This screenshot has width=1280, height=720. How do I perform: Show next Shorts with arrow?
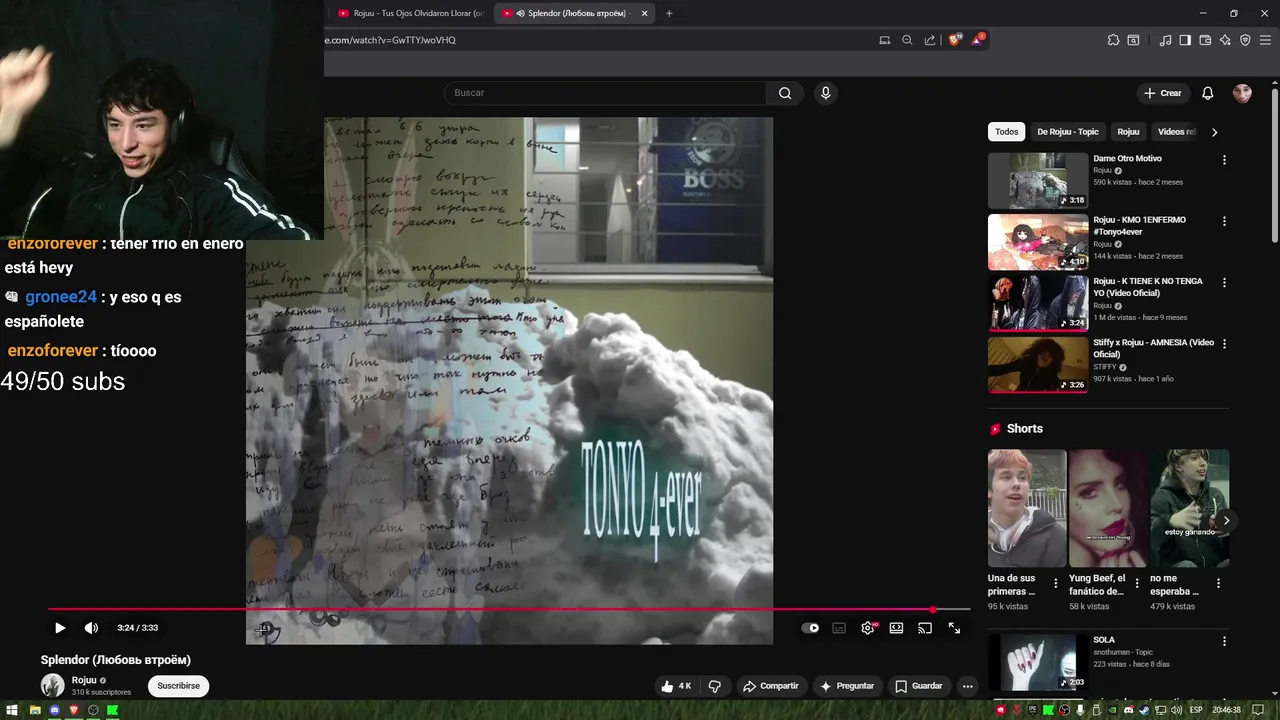click(x=1225, y=520)
